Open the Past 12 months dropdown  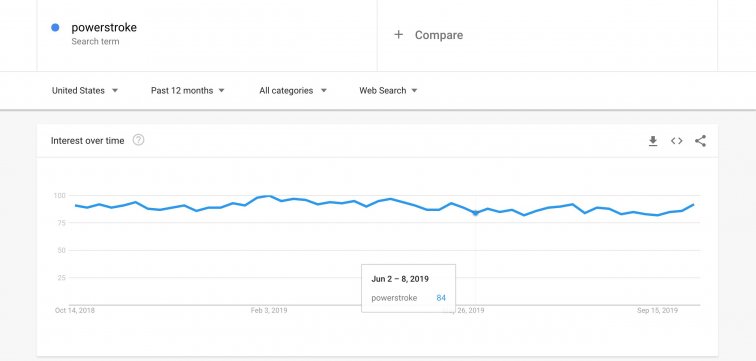(x=188, y=91)
